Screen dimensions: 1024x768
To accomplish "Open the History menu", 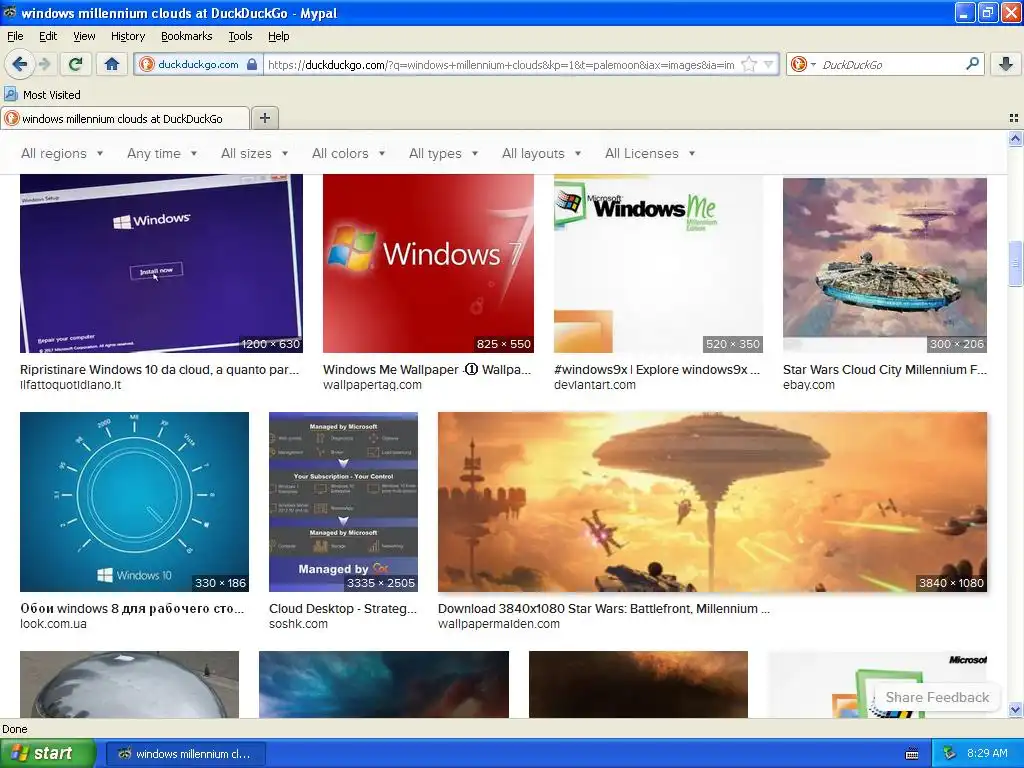I will tap(127, 36).
